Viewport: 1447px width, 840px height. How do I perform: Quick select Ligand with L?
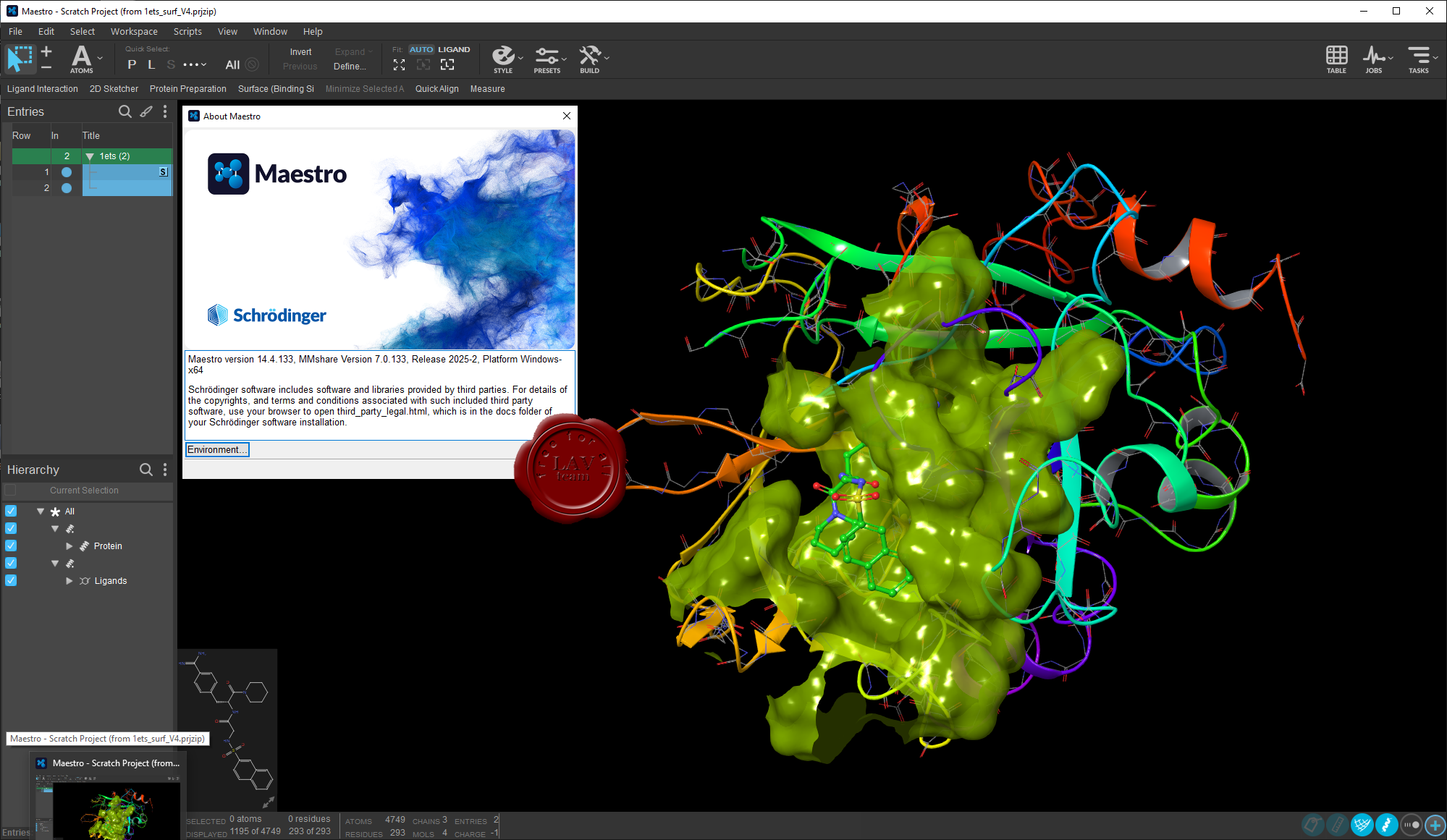[x=151, y=64]
